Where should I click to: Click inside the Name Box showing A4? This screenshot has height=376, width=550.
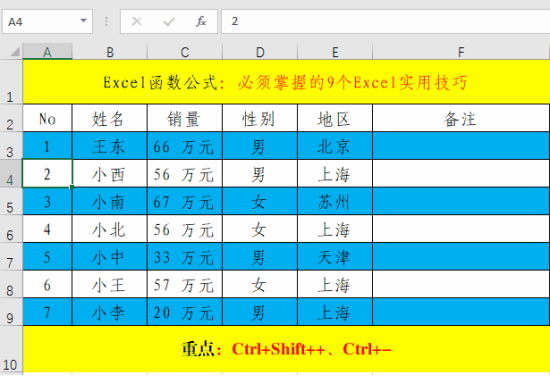tap(41, 22)
